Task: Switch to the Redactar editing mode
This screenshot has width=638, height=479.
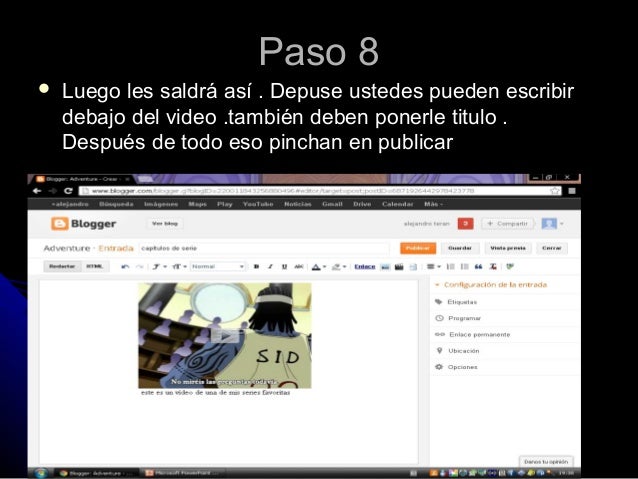Action: tap(62, 267)
